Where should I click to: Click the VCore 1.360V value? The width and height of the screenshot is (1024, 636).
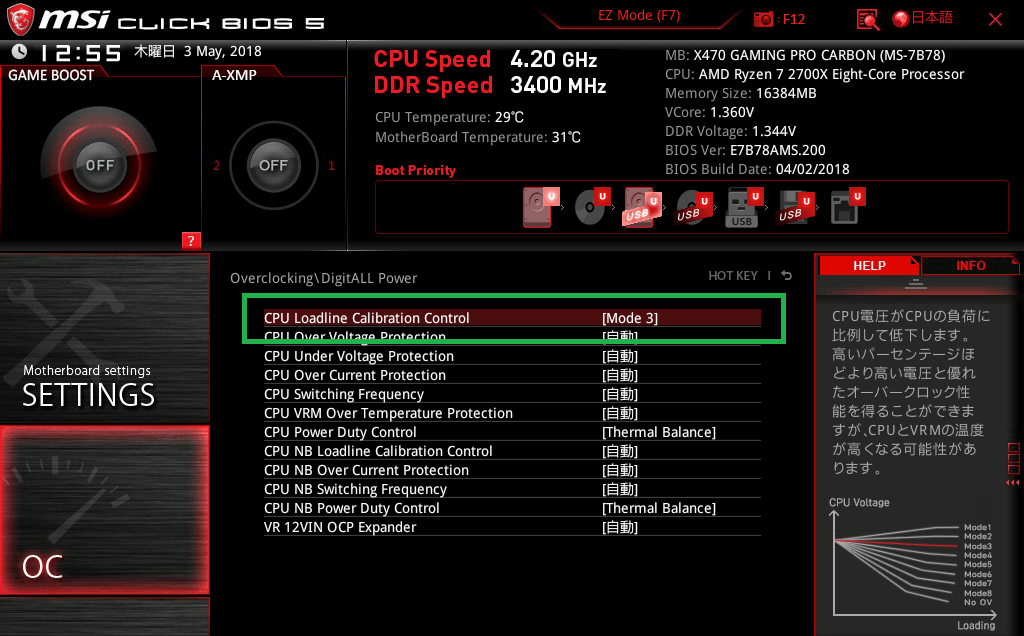(731, 112)
